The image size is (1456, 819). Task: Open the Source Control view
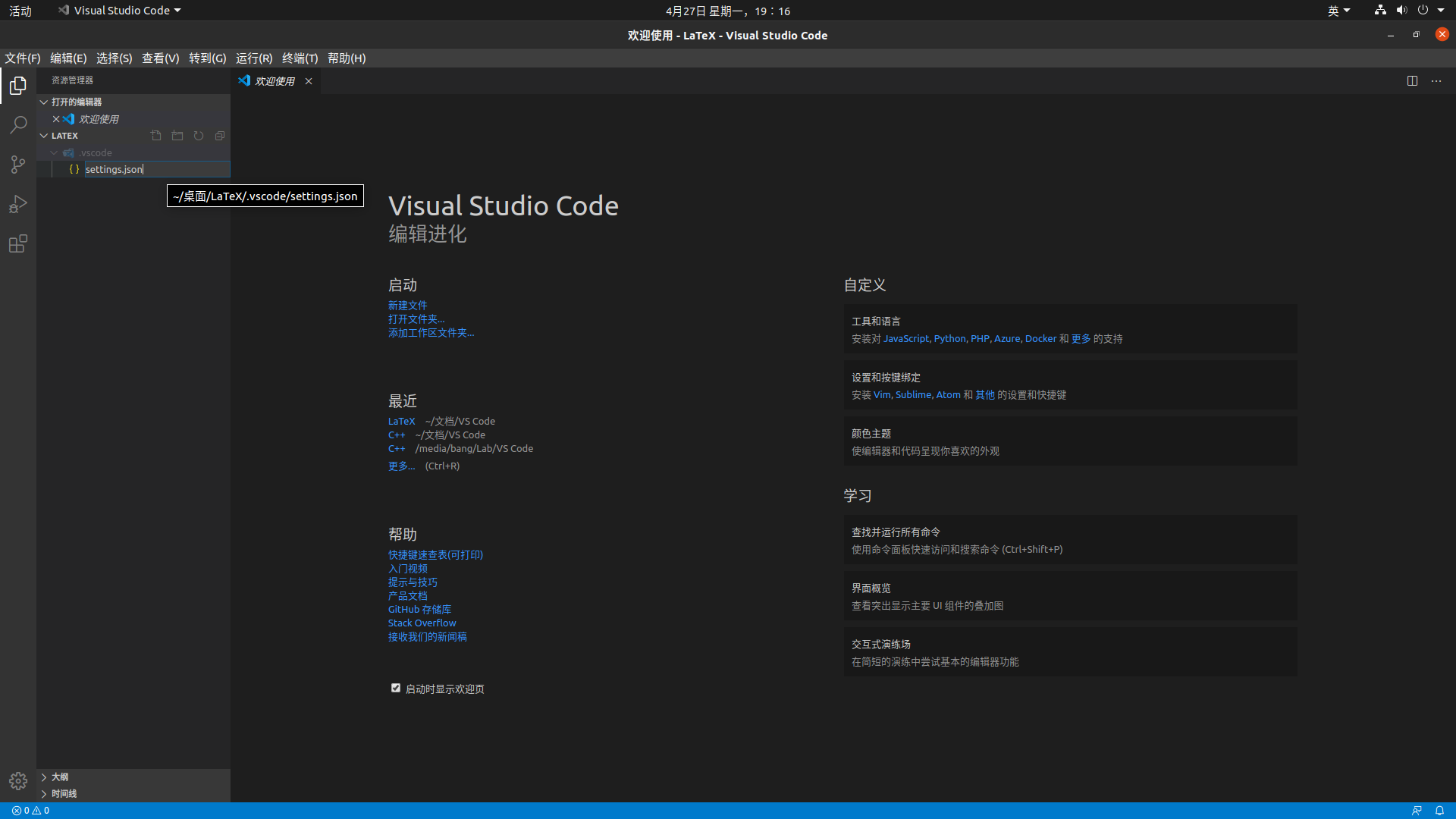coord(17,165)
